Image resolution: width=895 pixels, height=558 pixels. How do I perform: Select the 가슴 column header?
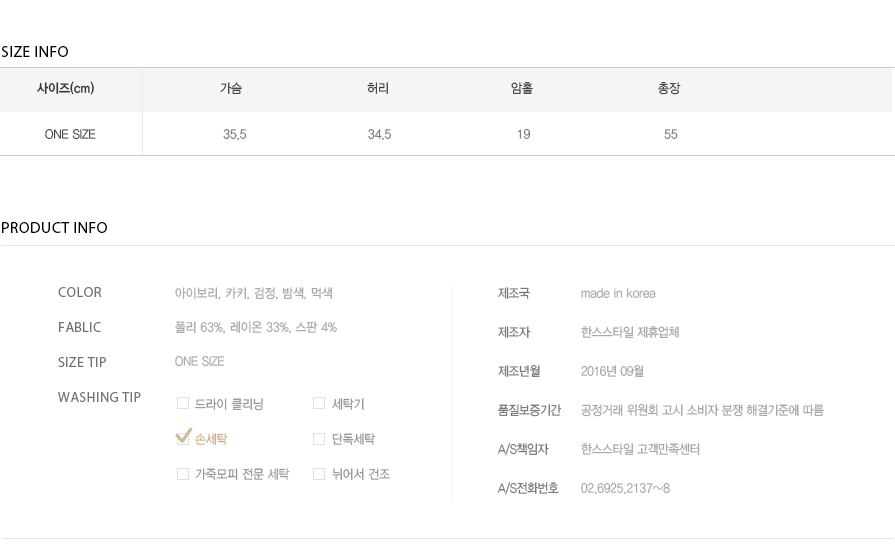pos(231,88)
